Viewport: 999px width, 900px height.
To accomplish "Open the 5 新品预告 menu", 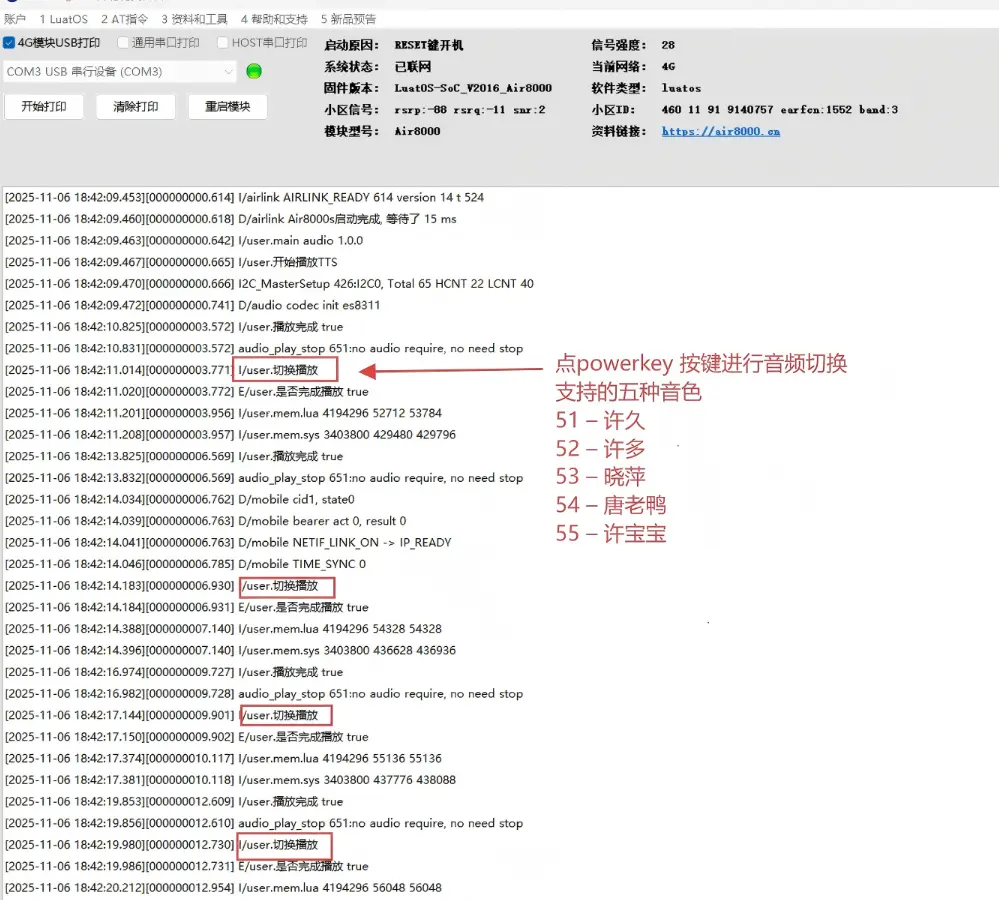I will (x=349, y=19).
